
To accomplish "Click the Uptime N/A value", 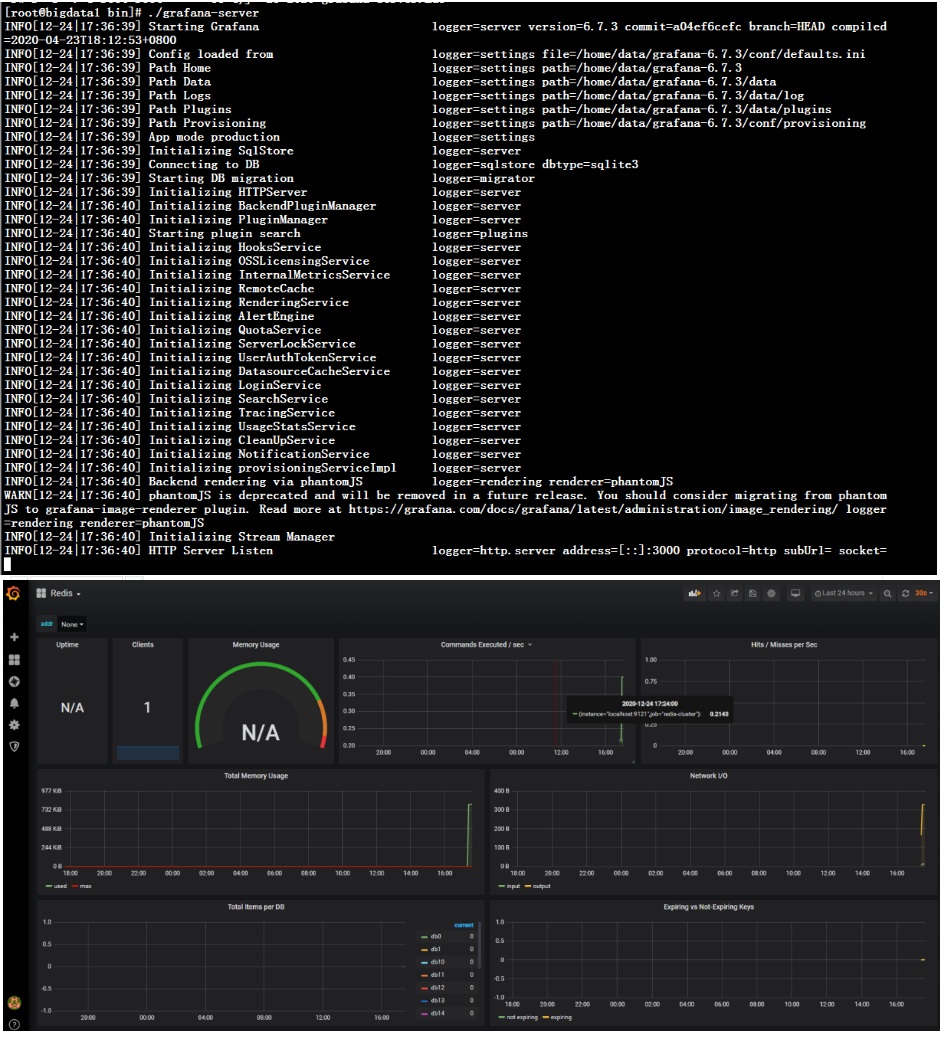I will pyautogui.click(x=72, y=708).
